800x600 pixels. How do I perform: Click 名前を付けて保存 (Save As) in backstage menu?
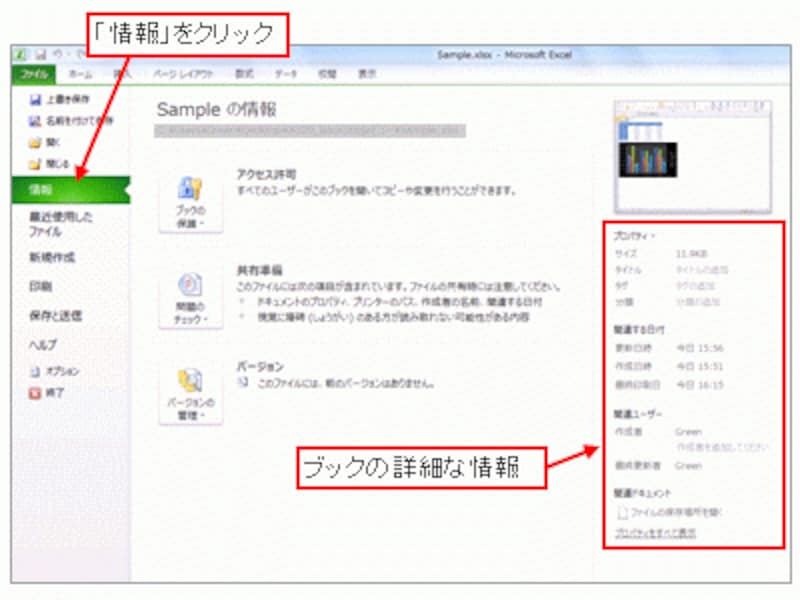[x=71, y=121]
